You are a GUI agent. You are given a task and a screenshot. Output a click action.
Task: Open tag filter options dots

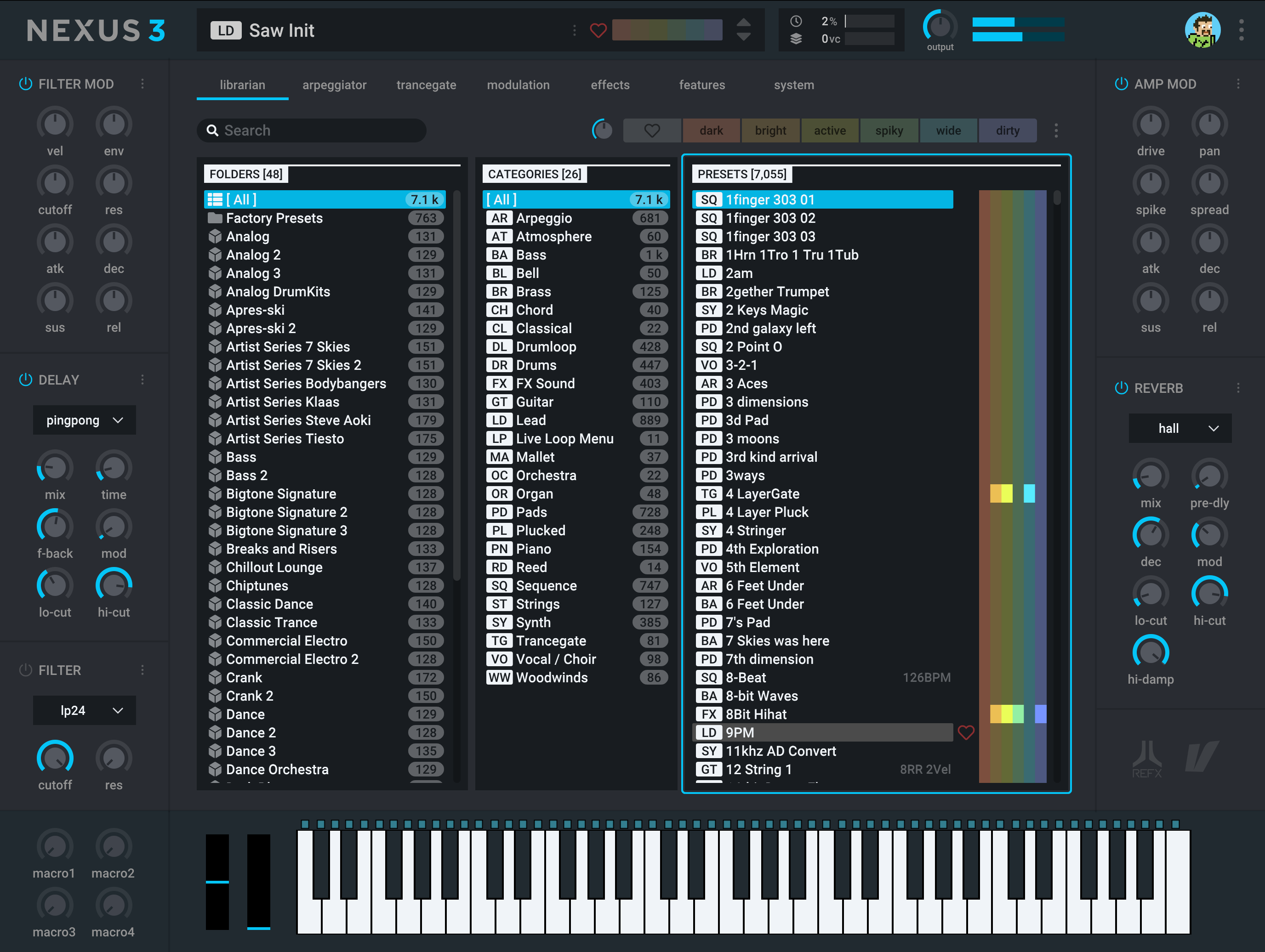1056,130
